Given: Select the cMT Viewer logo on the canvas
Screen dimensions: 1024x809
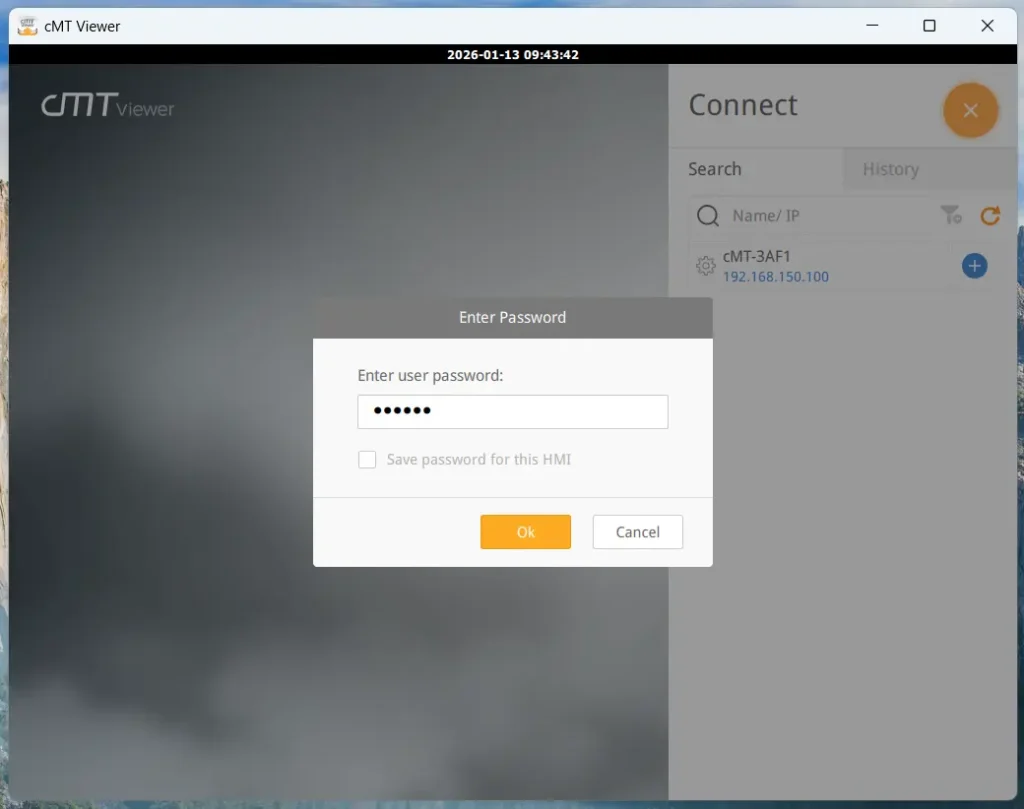Looking at the screenshot, I should 106,107.
